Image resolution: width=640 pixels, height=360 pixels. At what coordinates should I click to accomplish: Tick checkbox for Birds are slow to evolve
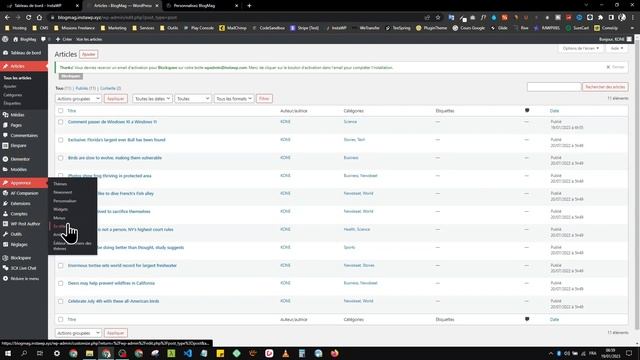[x=60, y=158]
